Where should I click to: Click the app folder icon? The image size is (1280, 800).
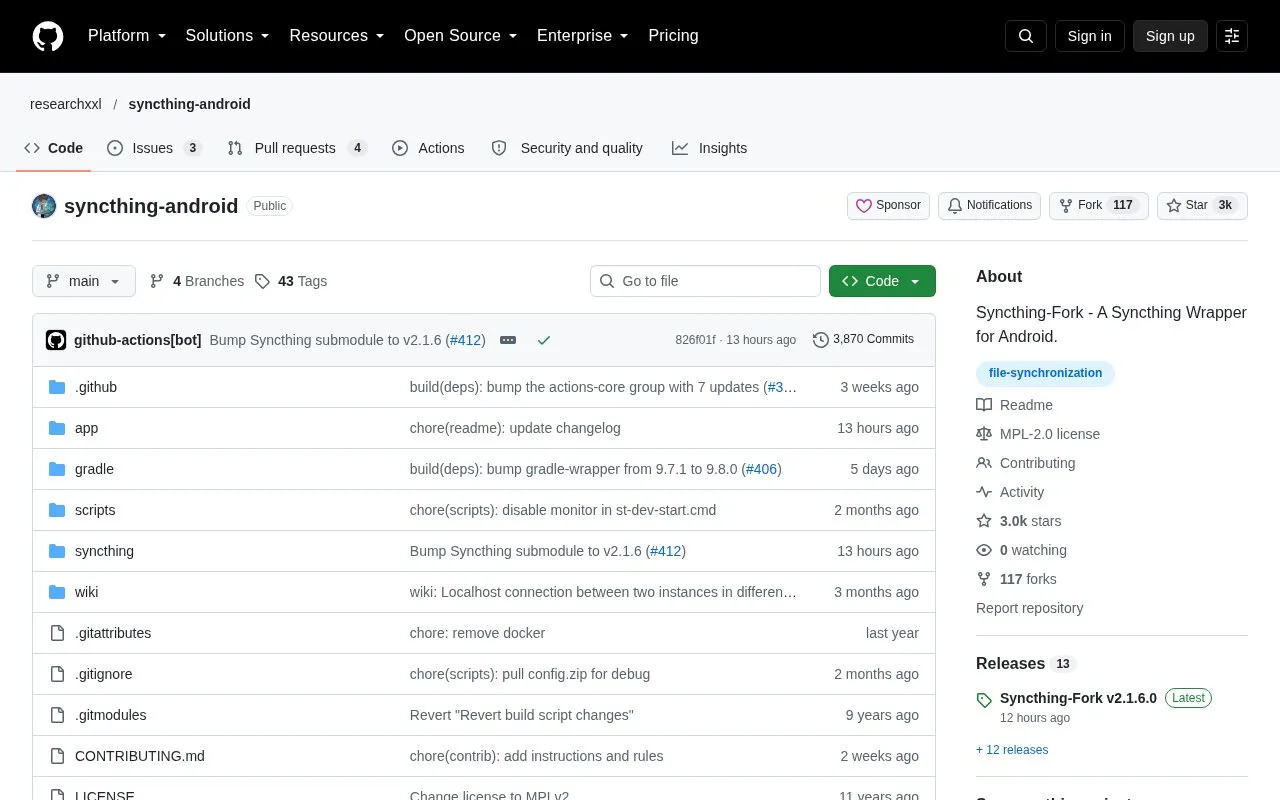tap(57, 428)
